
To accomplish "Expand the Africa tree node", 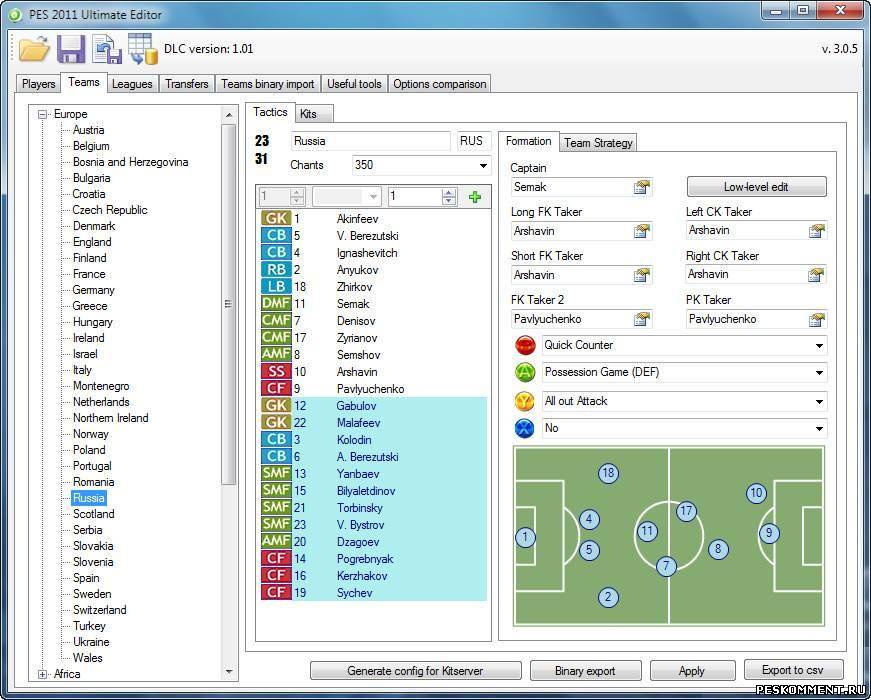I will point(42,674).
